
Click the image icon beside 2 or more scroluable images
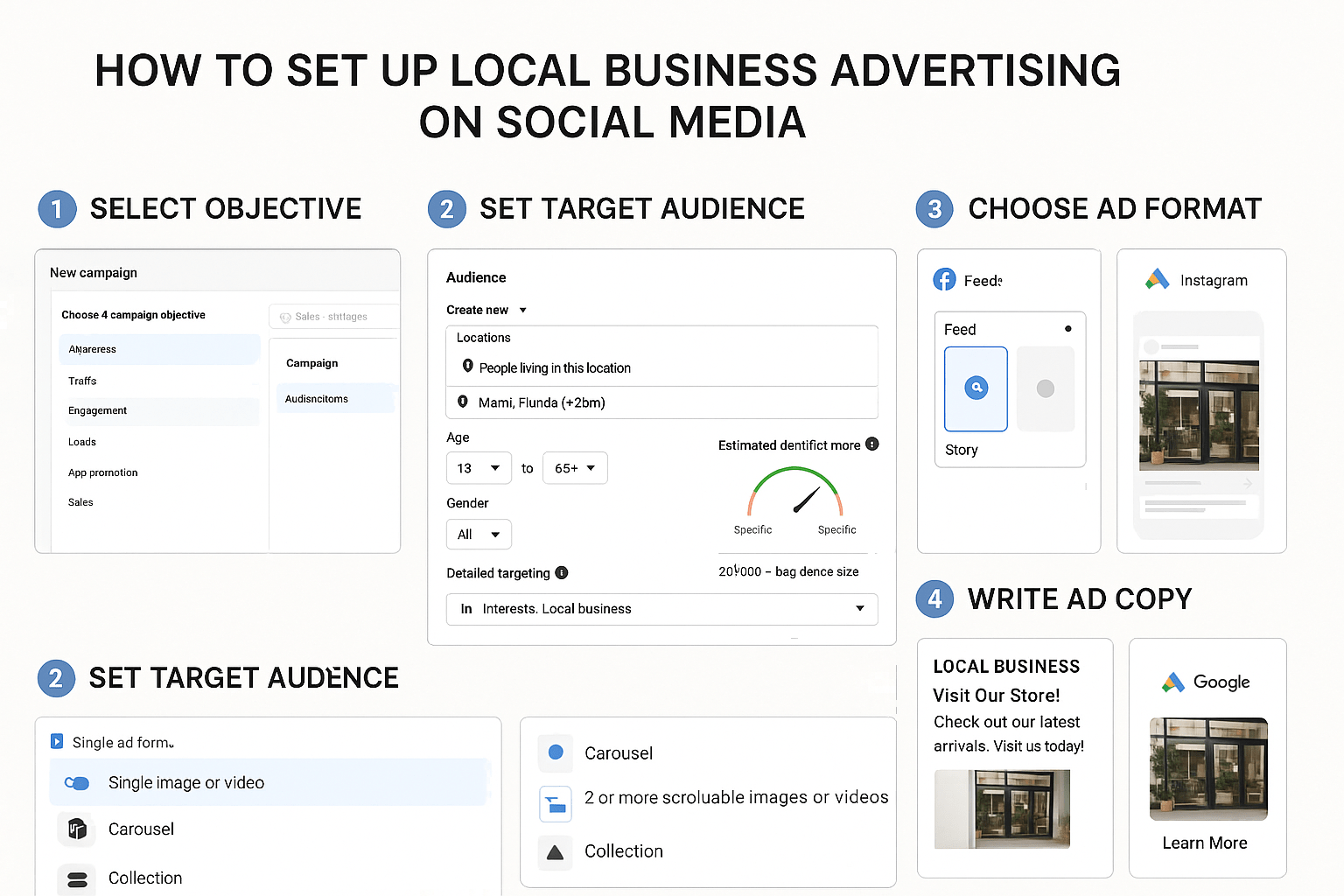point(556,803)
